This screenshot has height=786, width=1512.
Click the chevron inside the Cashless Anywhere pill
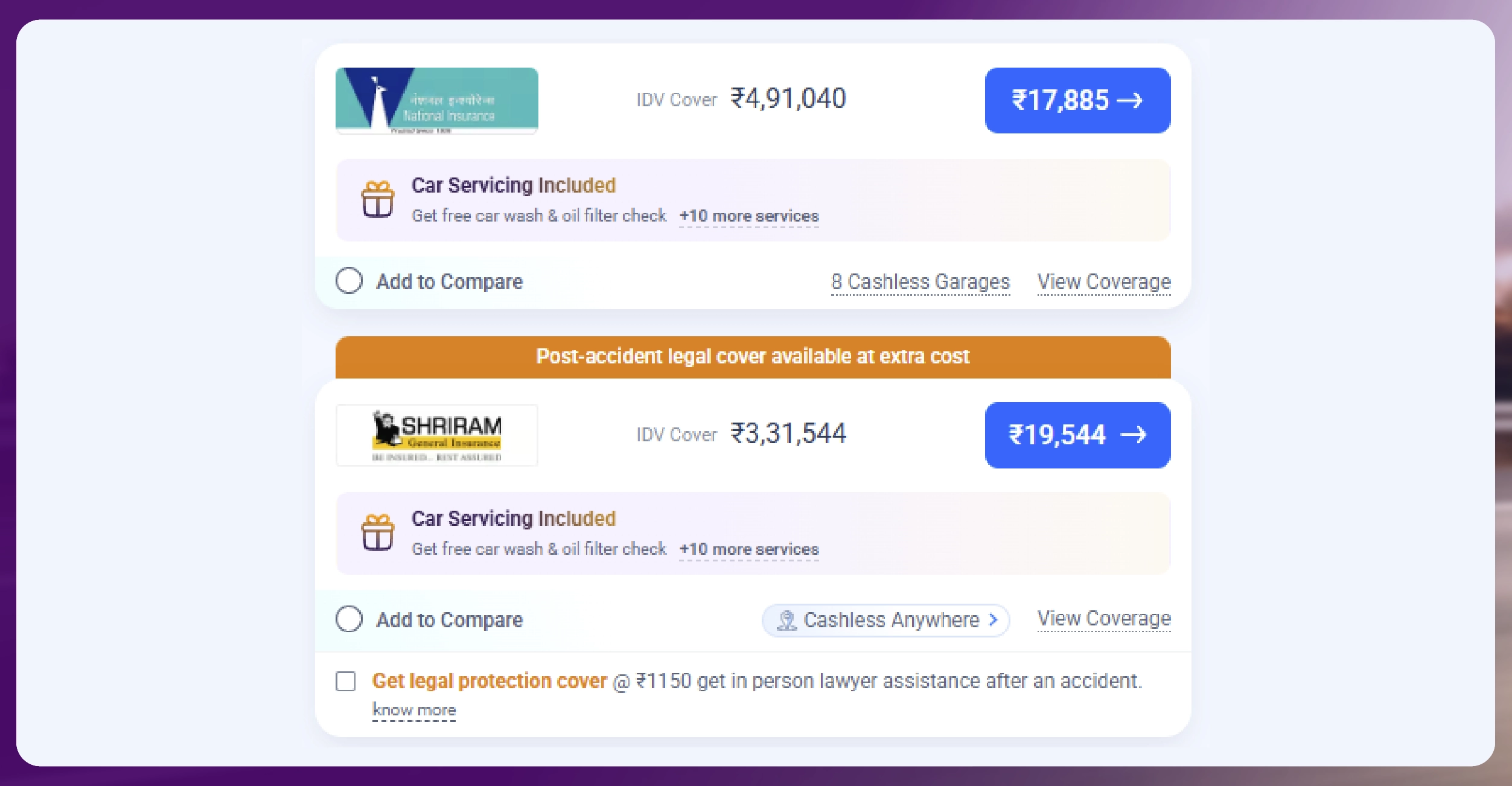tap(993, 619)
